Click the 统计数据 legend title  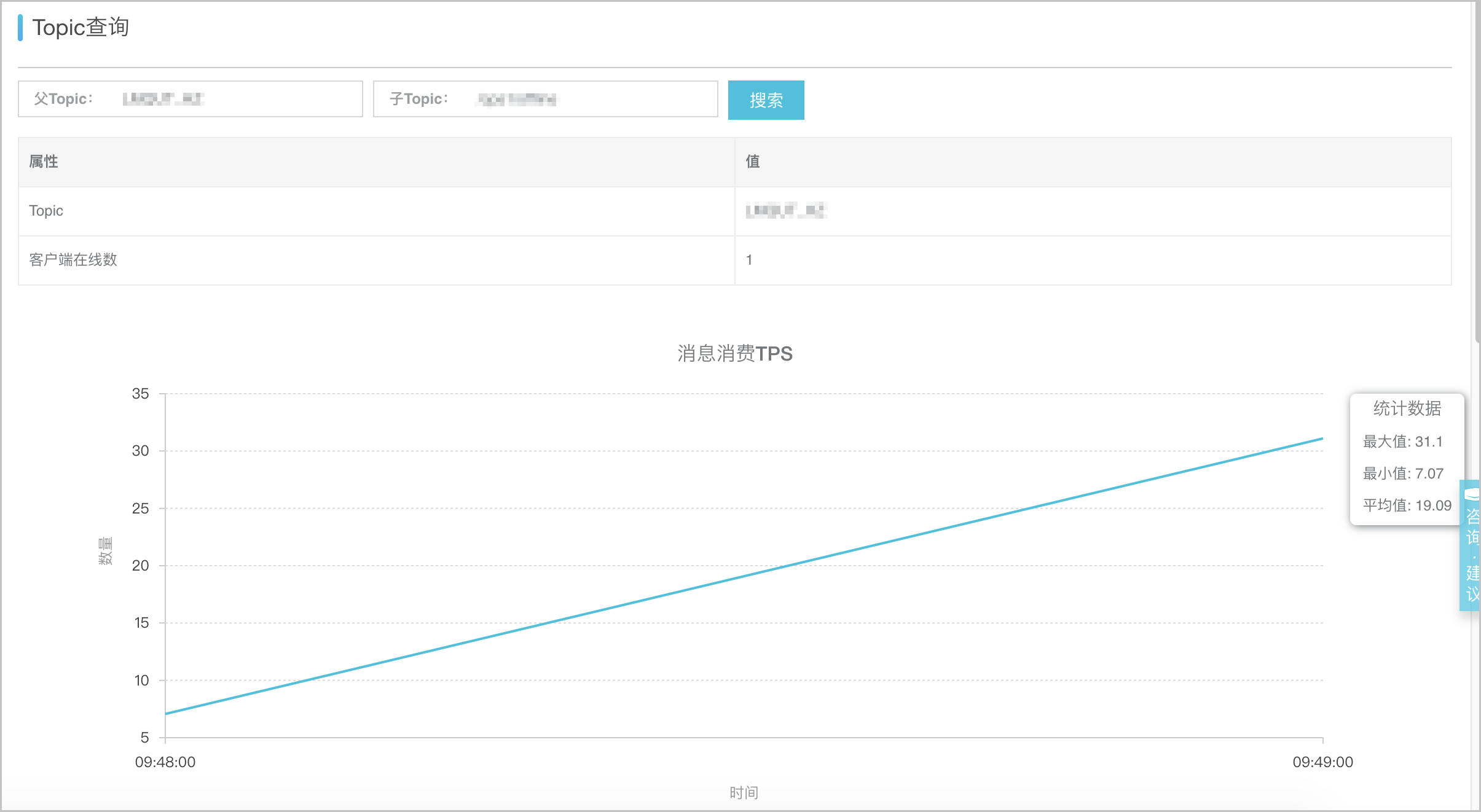pyautogui.click(x=1407, y=408)
